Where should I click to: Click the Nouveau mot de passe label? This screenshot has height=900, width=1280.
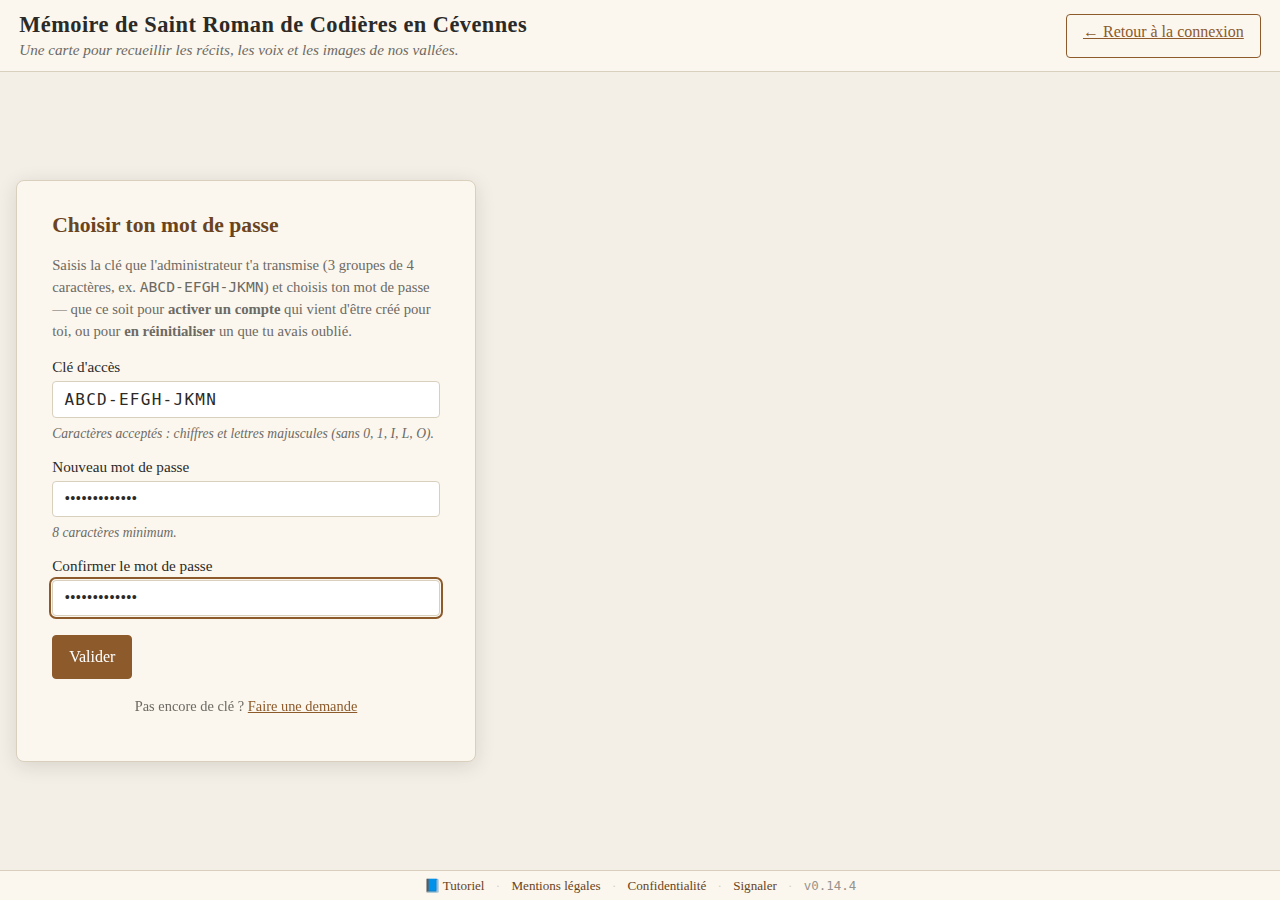(121, 467)
